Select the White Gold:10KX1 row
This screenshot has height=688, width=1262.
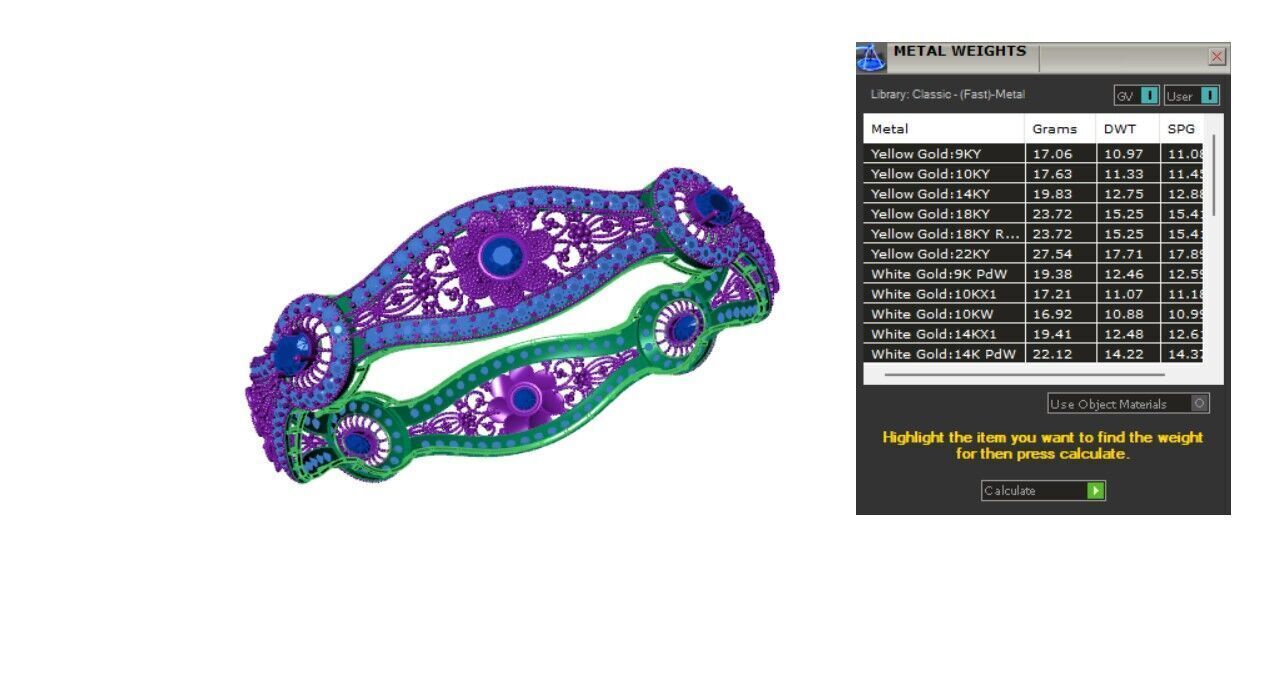(1033, 294)
